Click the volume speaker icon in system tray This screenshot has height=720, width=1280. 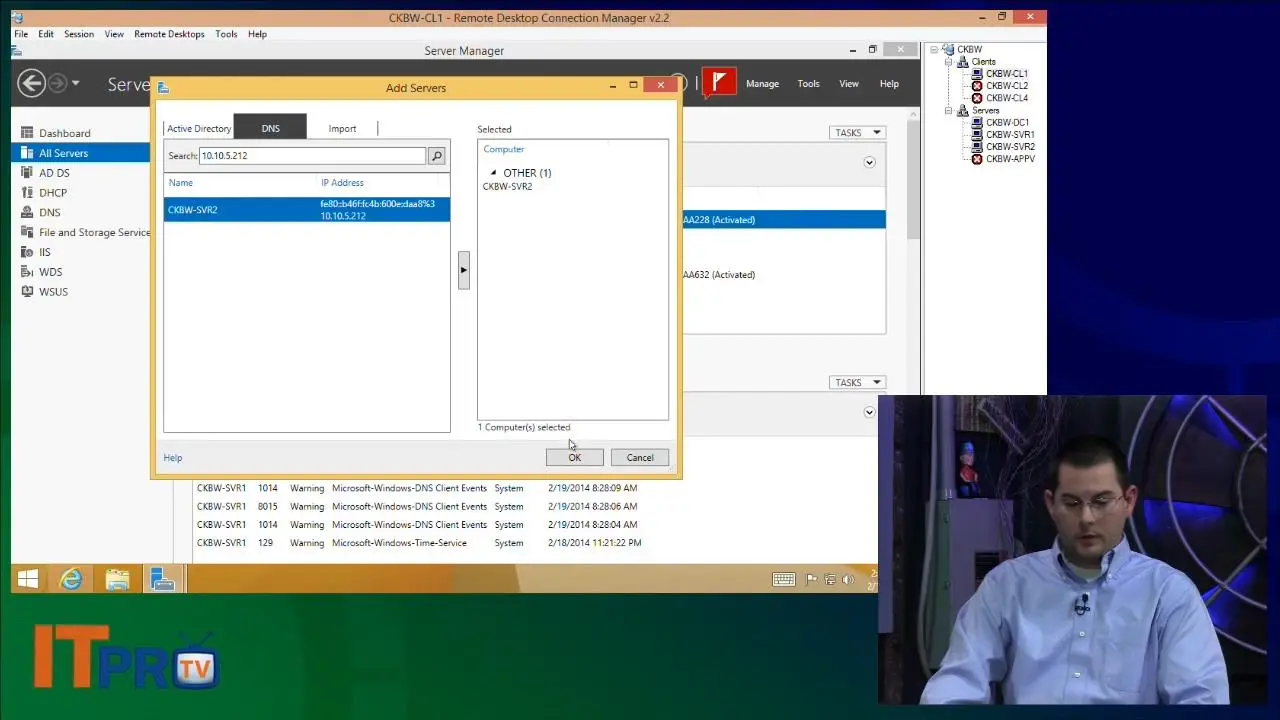pyautogui.click(x=848, y=579)
